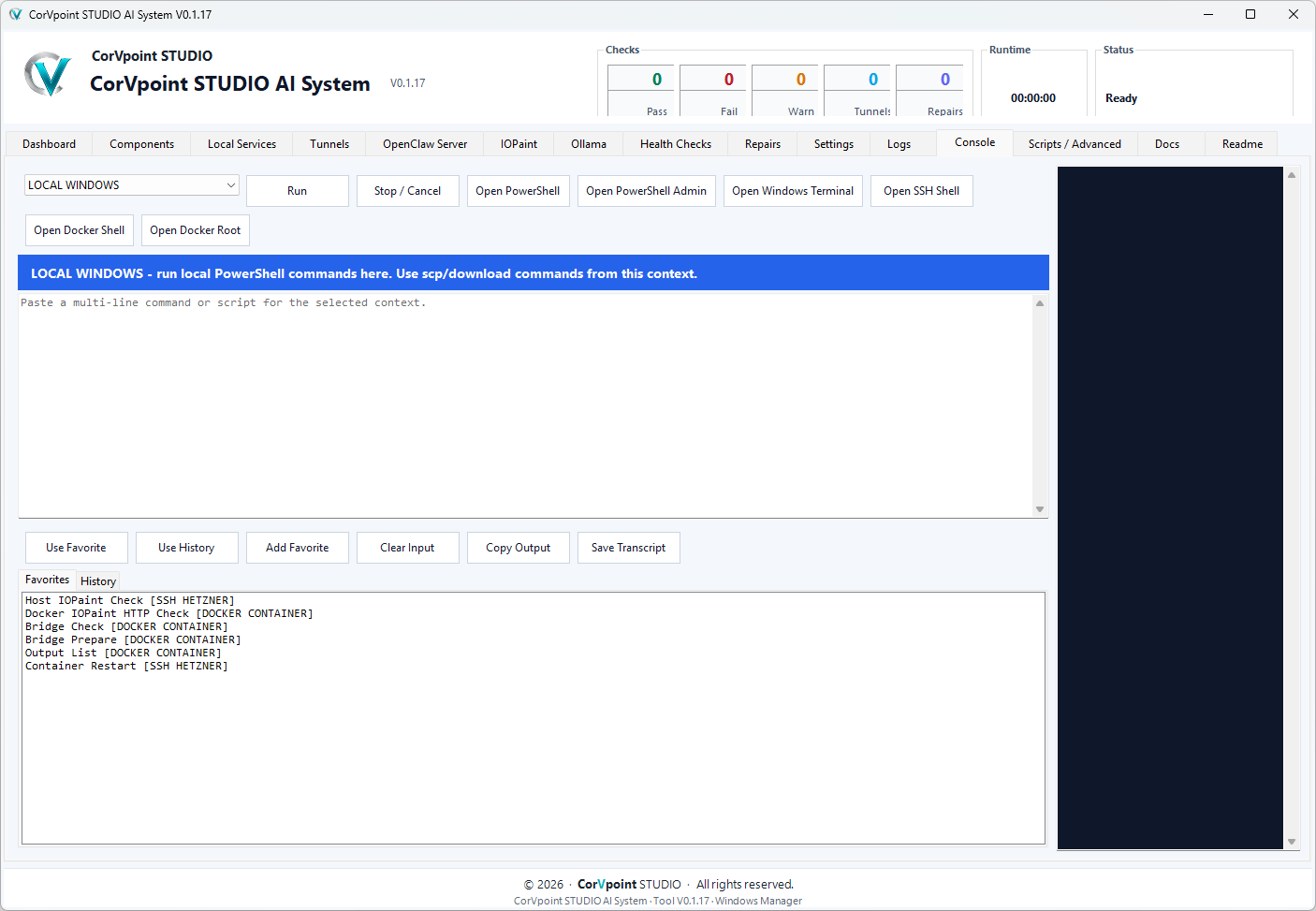Open the Health Checks tab
The image size is (1316, 911).
(676, 144)
